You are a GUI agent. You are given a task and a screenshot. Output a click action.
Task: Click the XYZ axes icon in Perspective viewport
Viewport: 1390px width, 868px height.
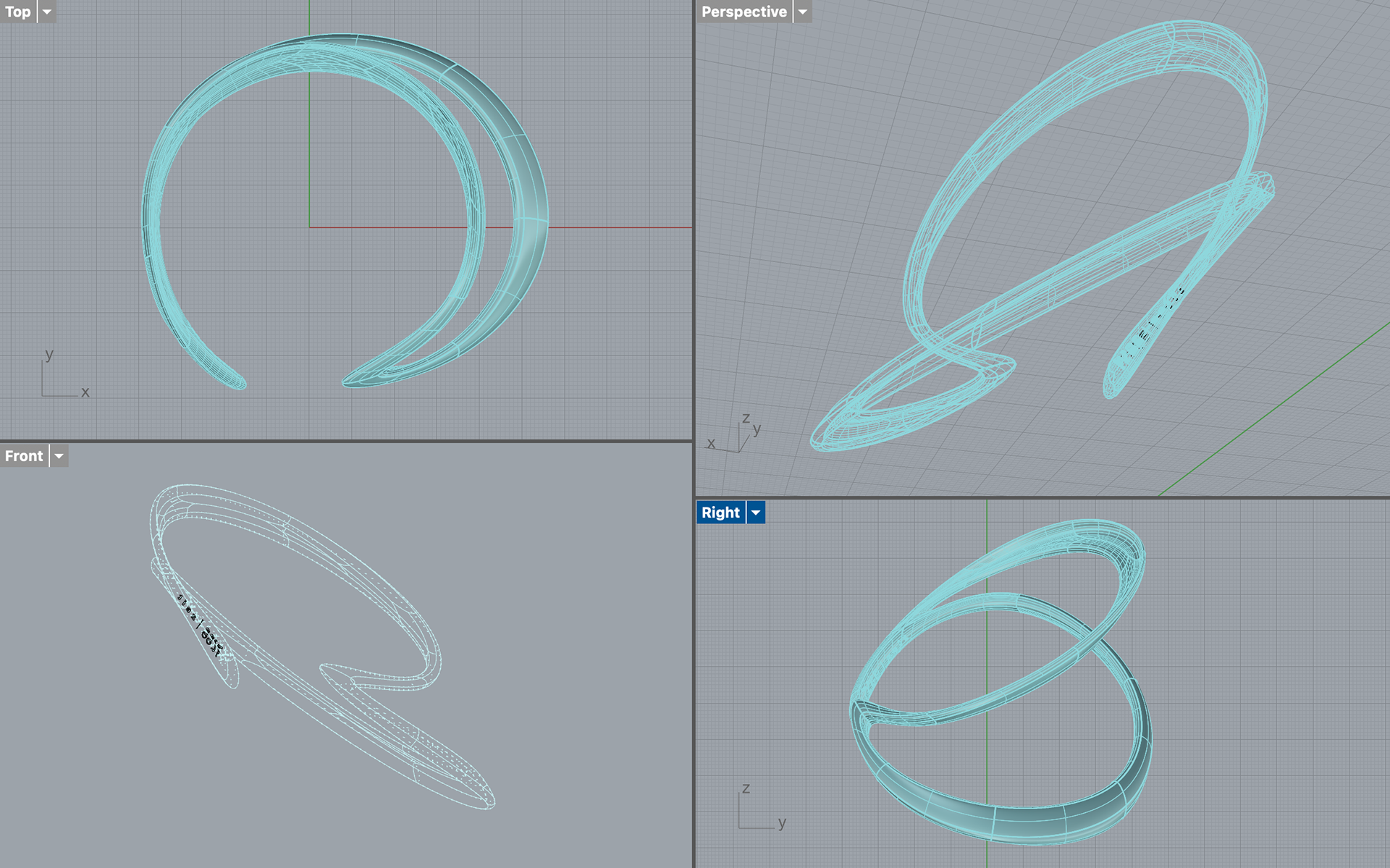(735, 437)
